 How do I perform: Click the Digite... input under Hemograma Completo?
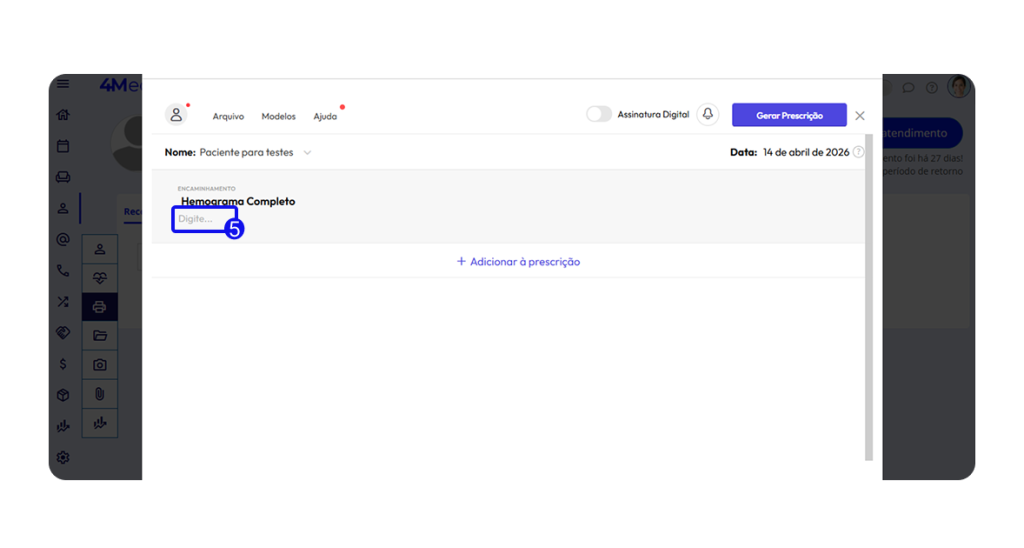point(204,219)
